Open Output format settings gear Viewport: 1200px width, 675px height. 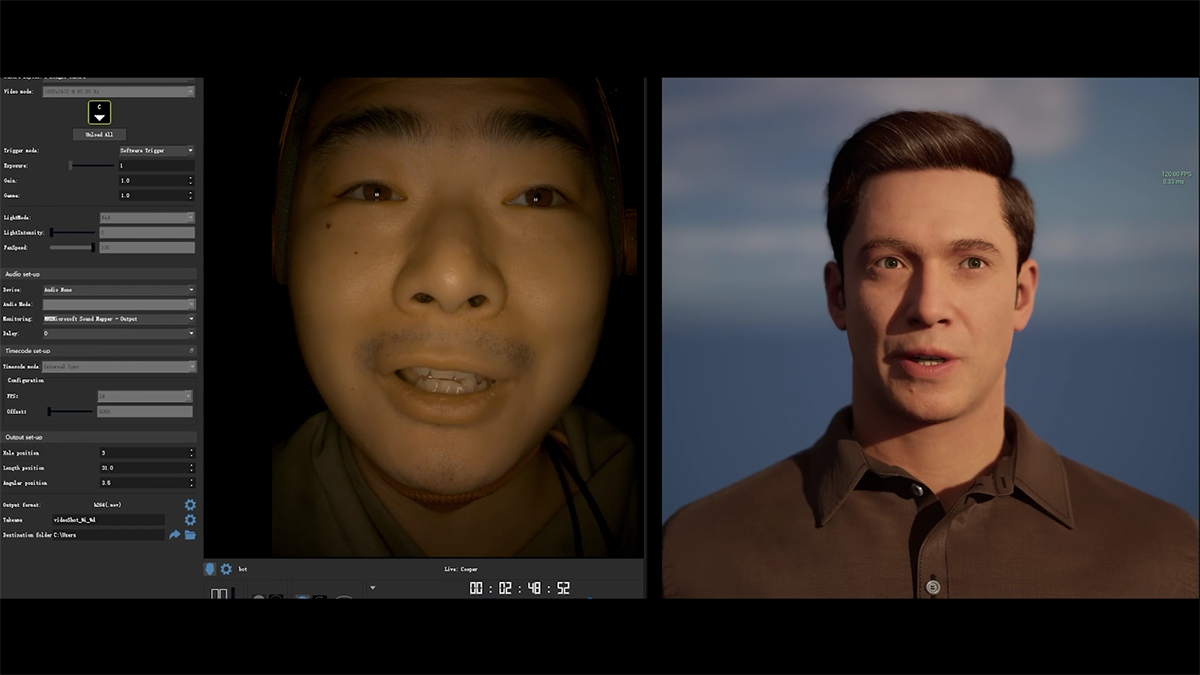point(190,505)
